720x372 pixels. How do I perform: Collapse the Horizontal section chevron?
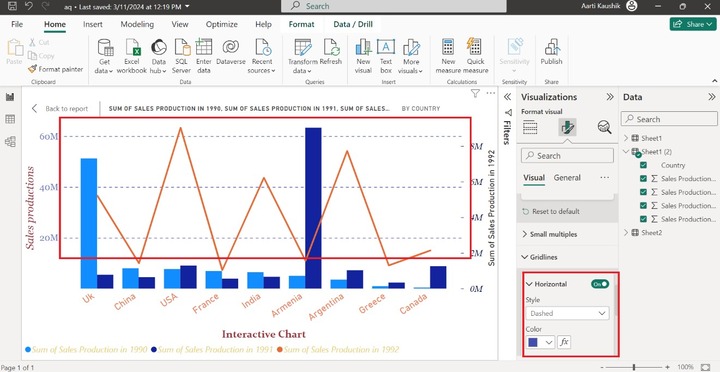point(529,284)
